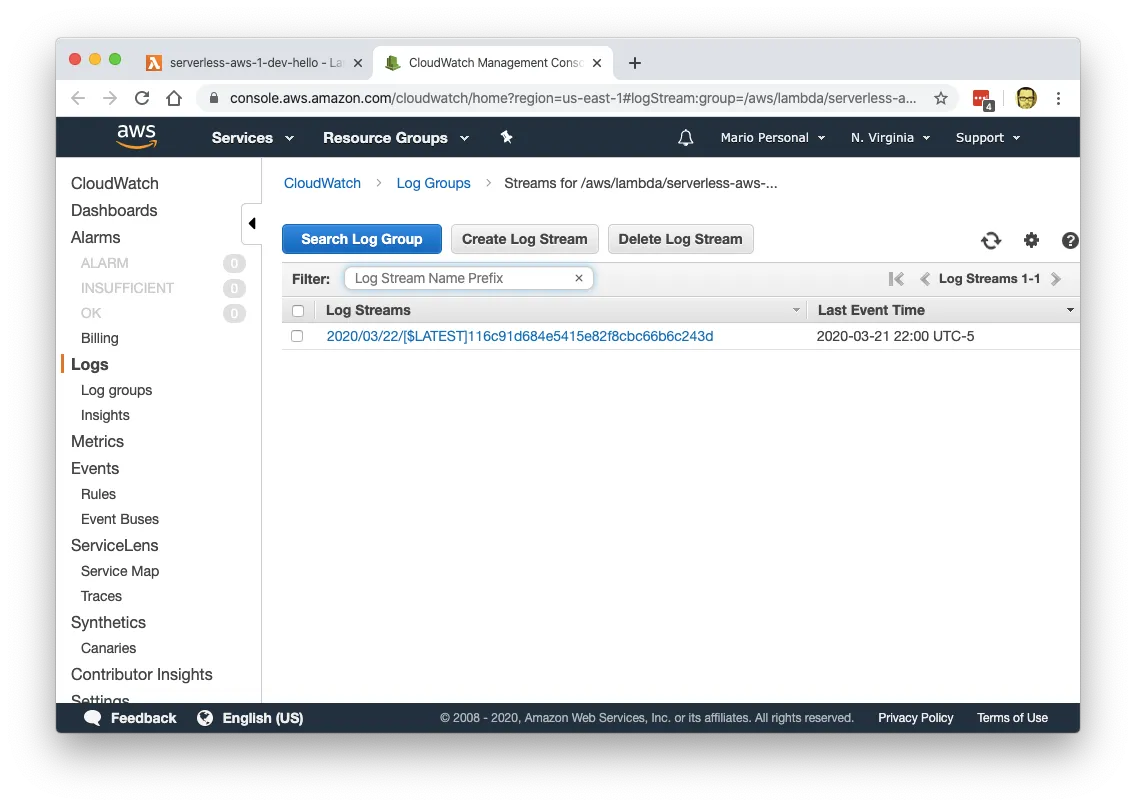Reload the CloudWatch page
1136x807 pixels.
tap(142, 99)
